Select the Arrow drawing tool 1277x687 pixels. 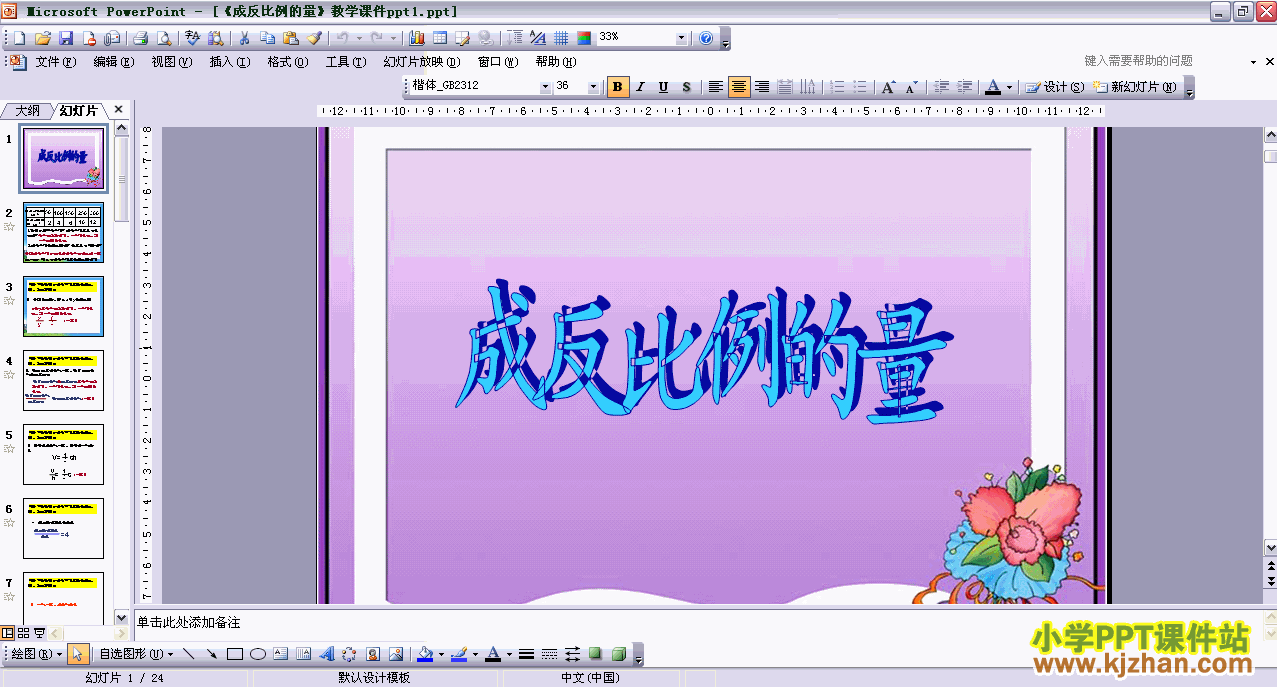(212, 654)
